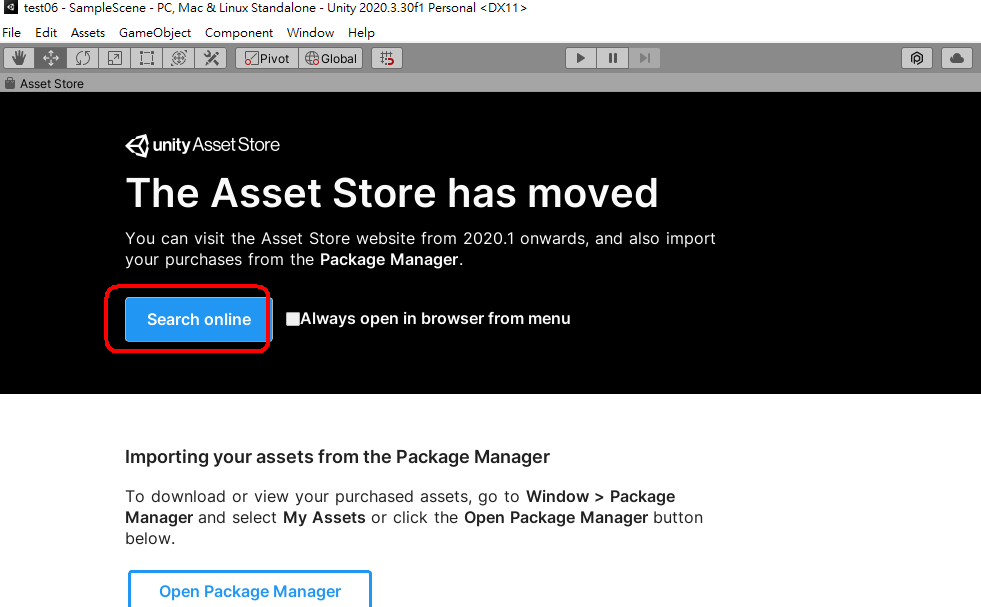Click the Unity app icon in title bar
This screenshot has width=981, height=607.
(11, 8)
